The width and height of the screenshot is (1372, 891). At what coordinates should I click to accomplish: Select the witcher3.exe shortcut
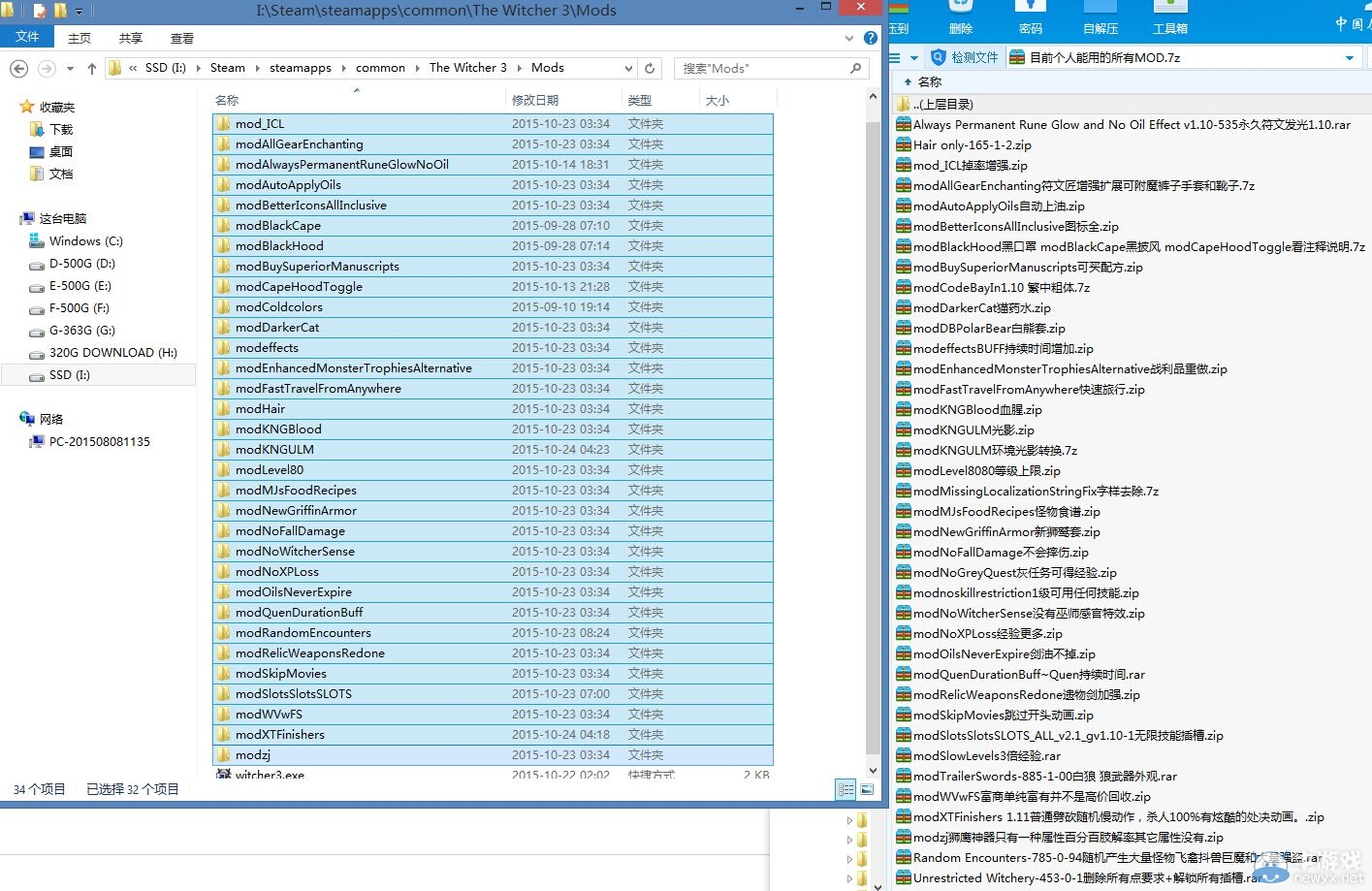(493, 775)
